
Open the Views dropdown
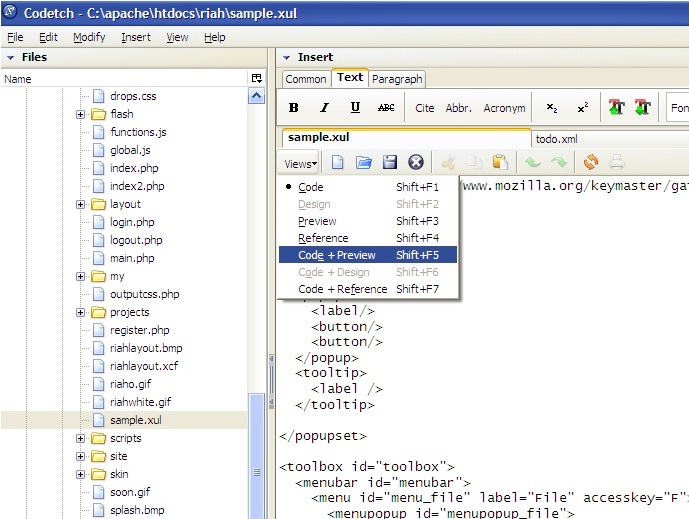[300, 164]
